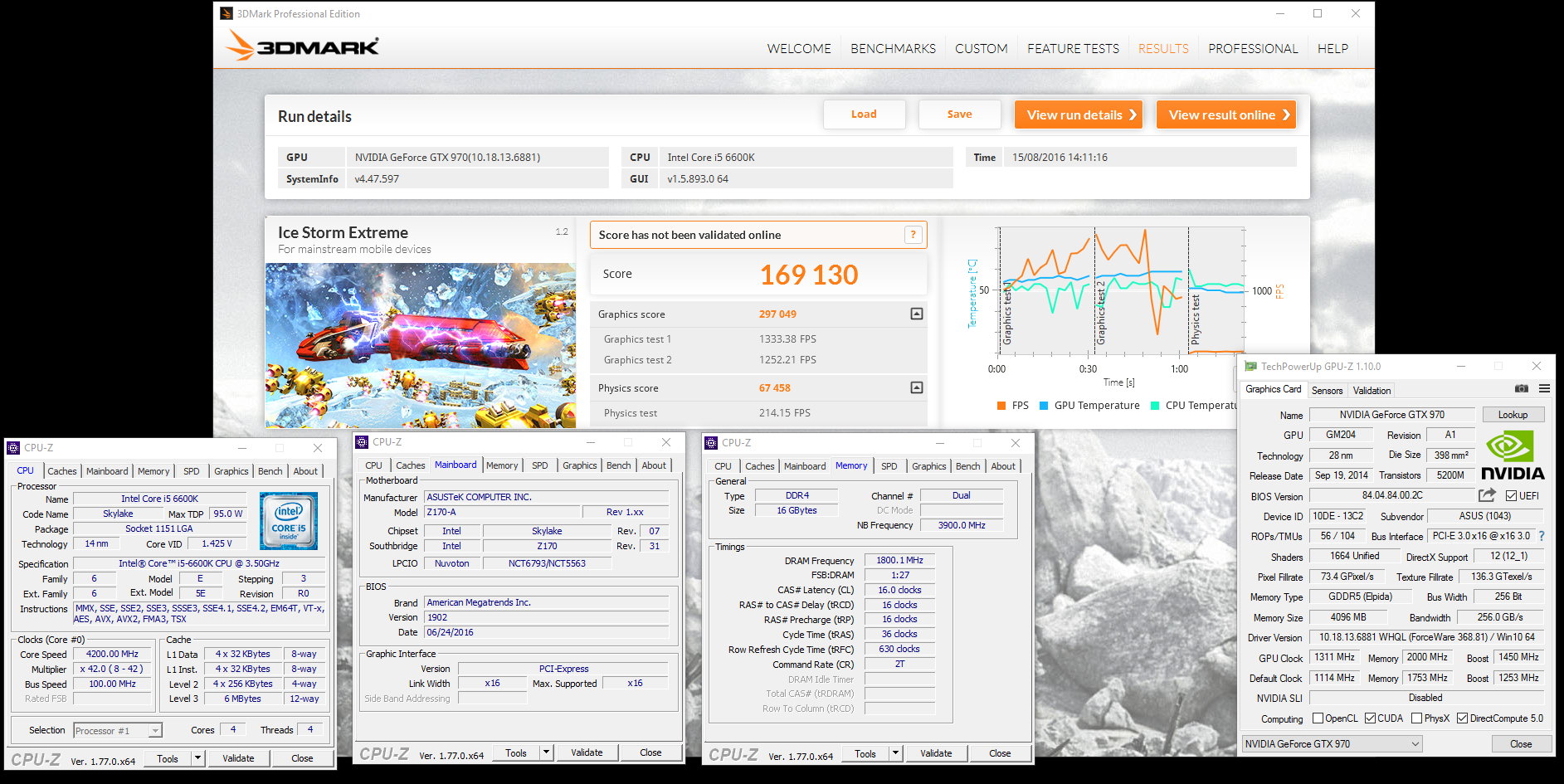This screenshot has width=1564, height=784.
Task: Open the GPU selector dropdown in GPU-Z
Action: click(x=1333, y=744)
